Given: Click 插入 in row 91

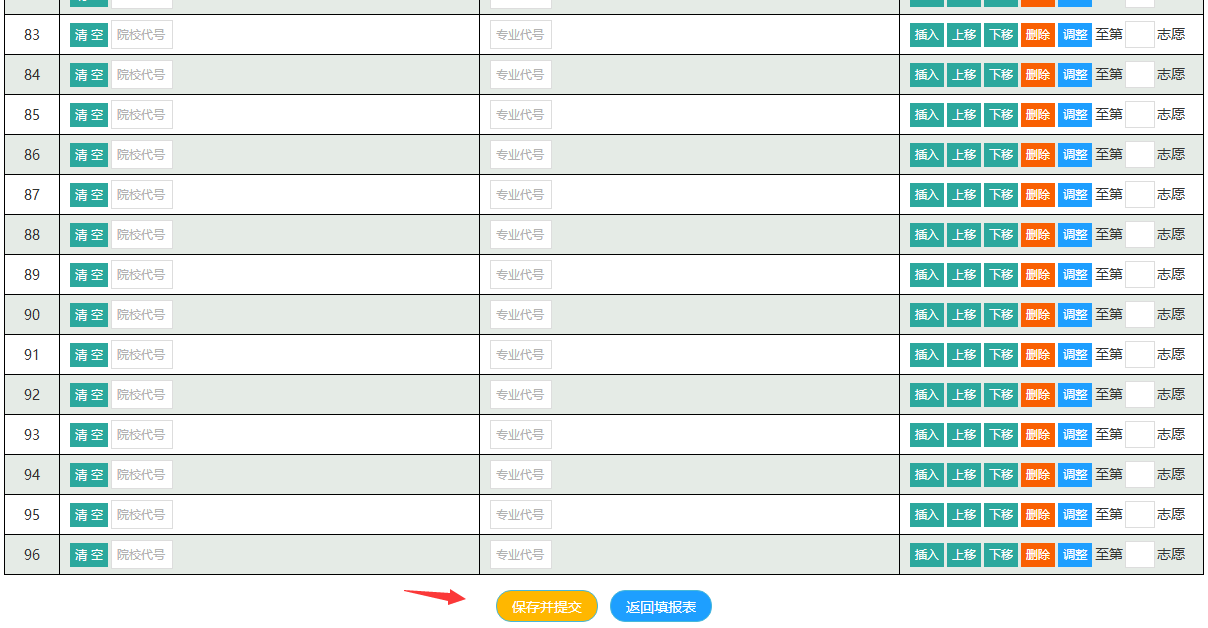Looking at the screenshot, I should 927,355.
